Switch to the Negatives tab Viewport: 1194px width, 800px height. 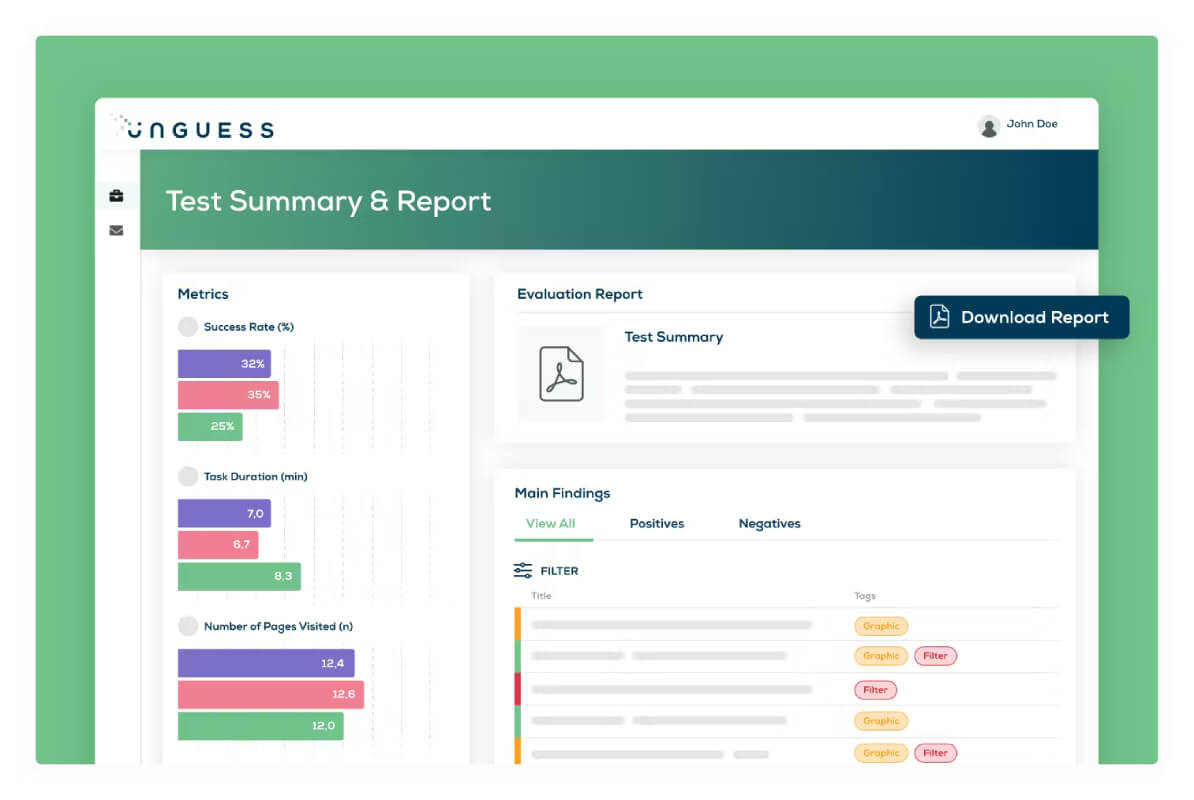pos(769,524)
